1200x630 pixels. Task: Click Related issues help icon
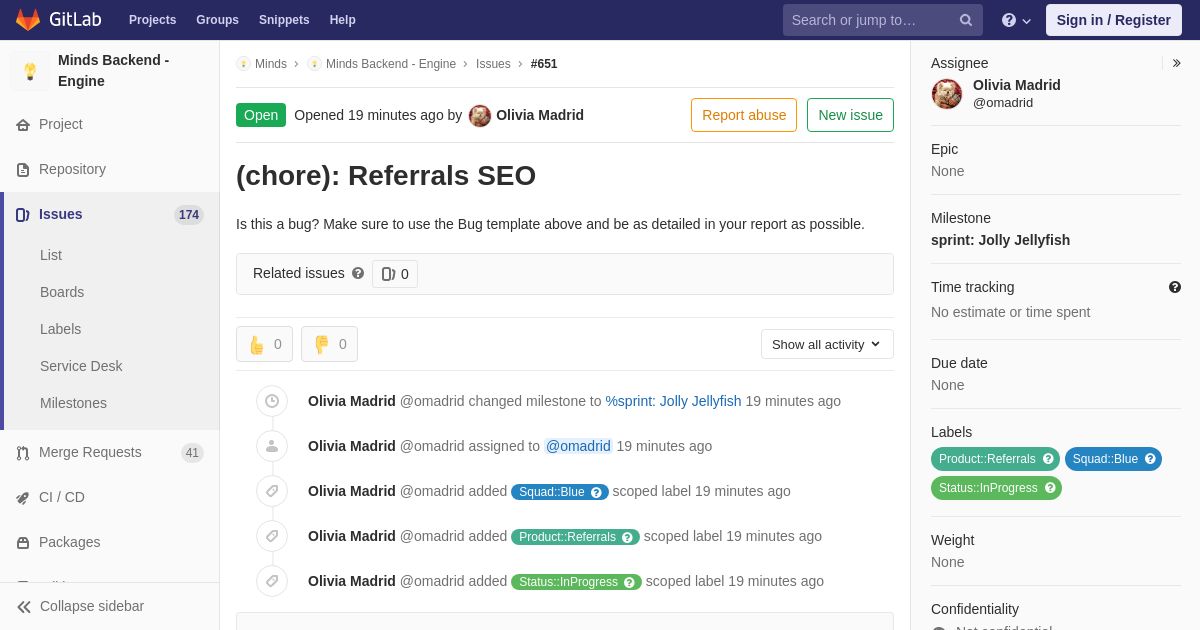pos(358,273)
